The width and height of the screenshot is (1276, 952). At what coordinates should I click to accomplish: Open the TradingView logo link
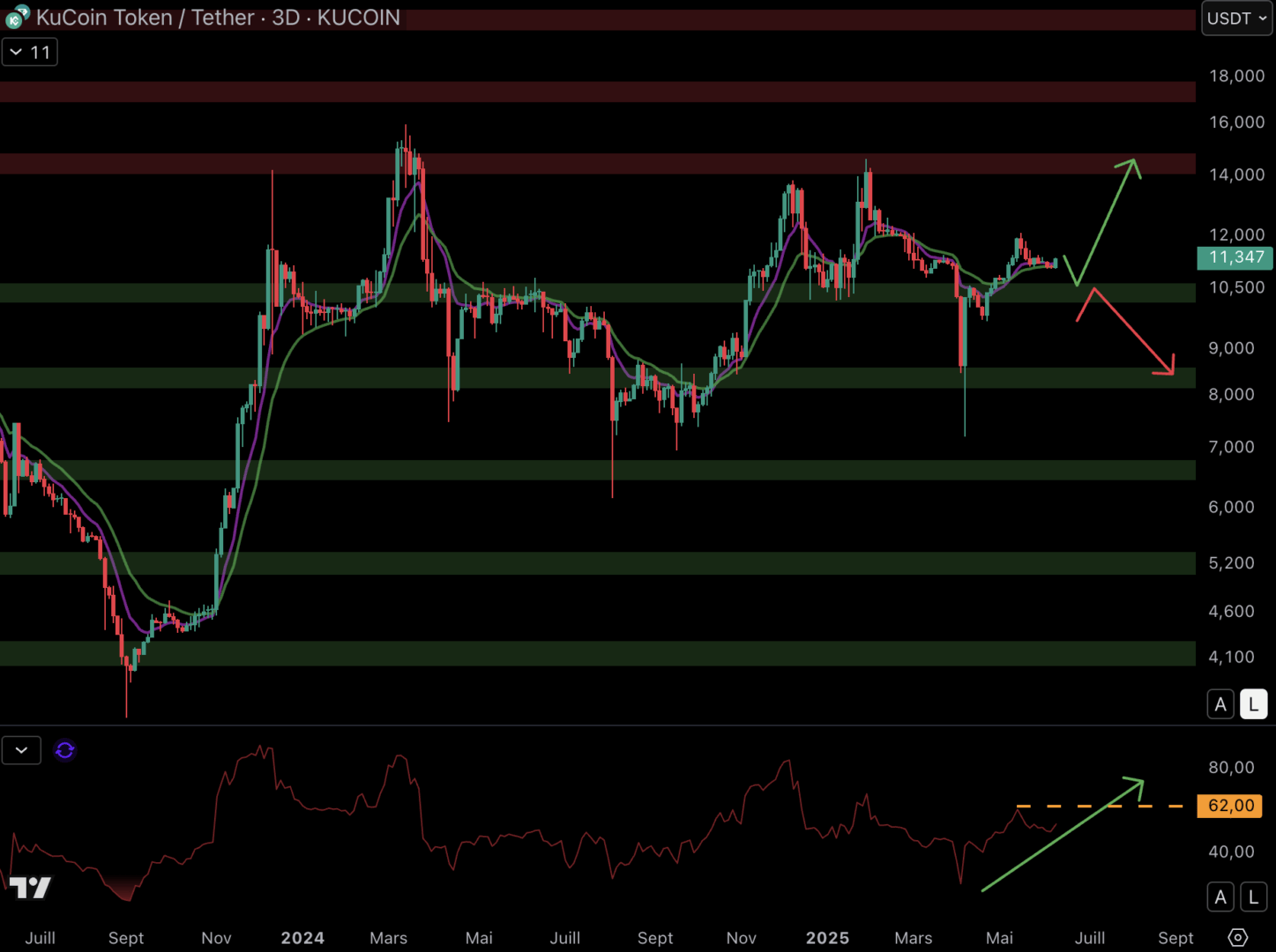[30, 887]
